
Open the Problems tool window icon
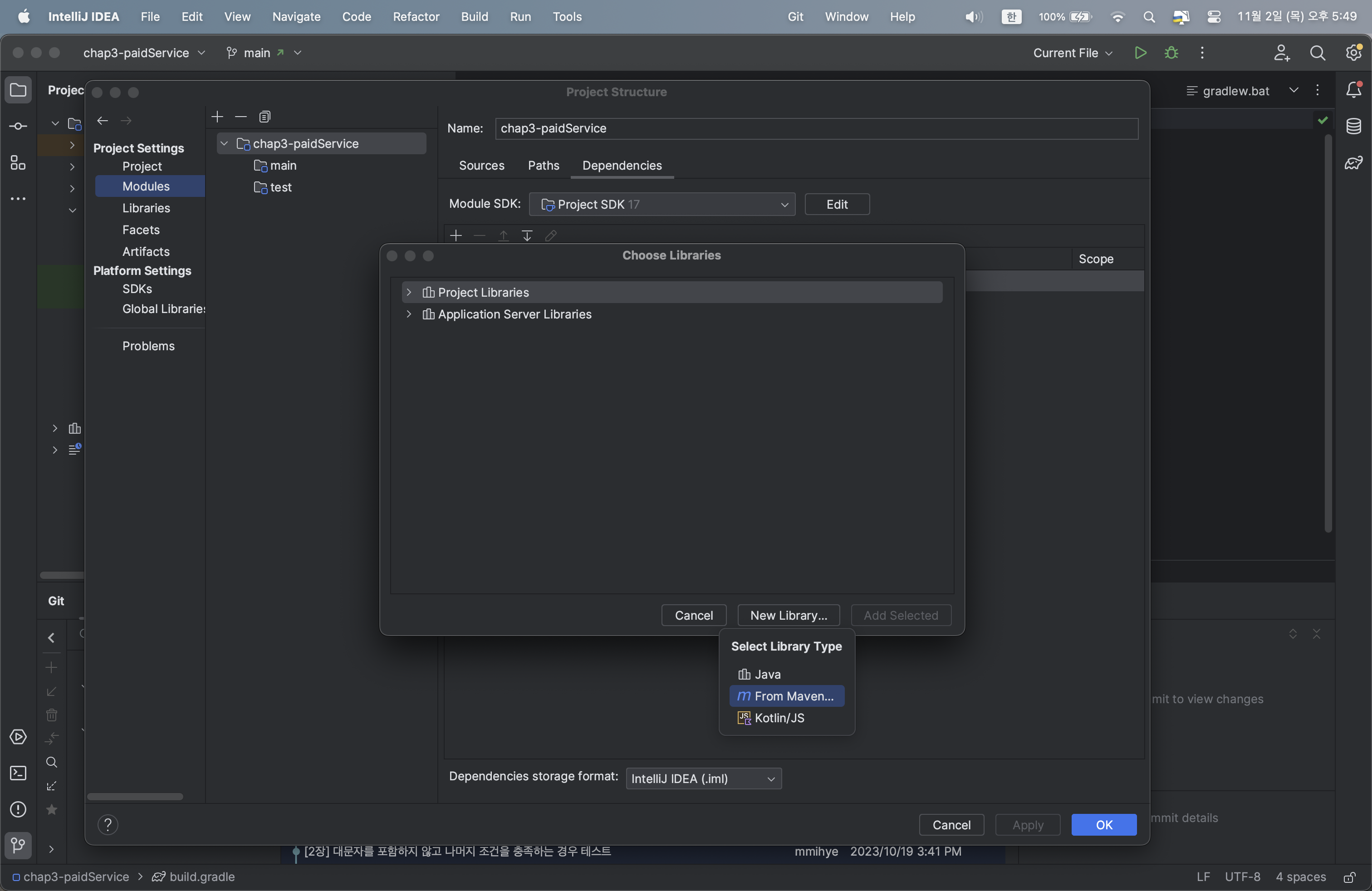tap(18, 809)
